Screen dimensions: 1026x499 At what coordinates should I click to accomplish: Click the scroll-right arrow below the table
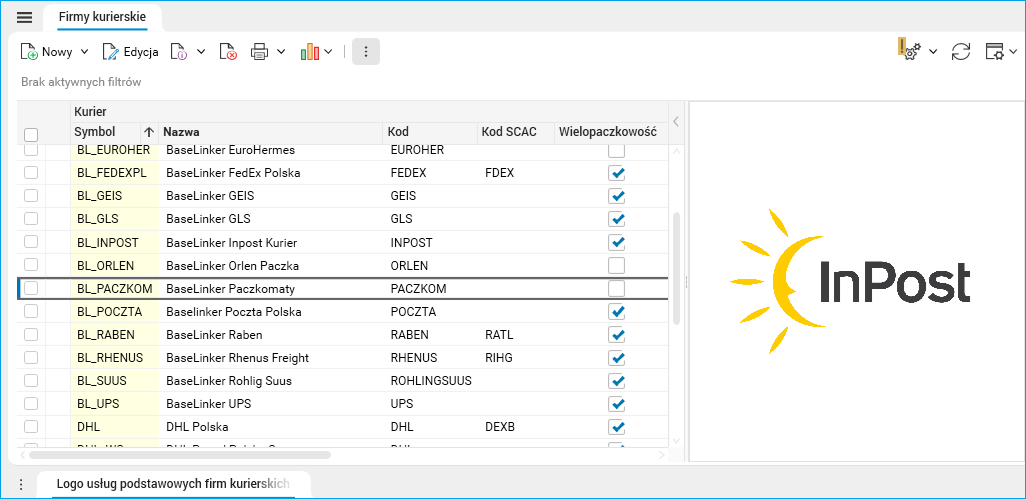662,455
